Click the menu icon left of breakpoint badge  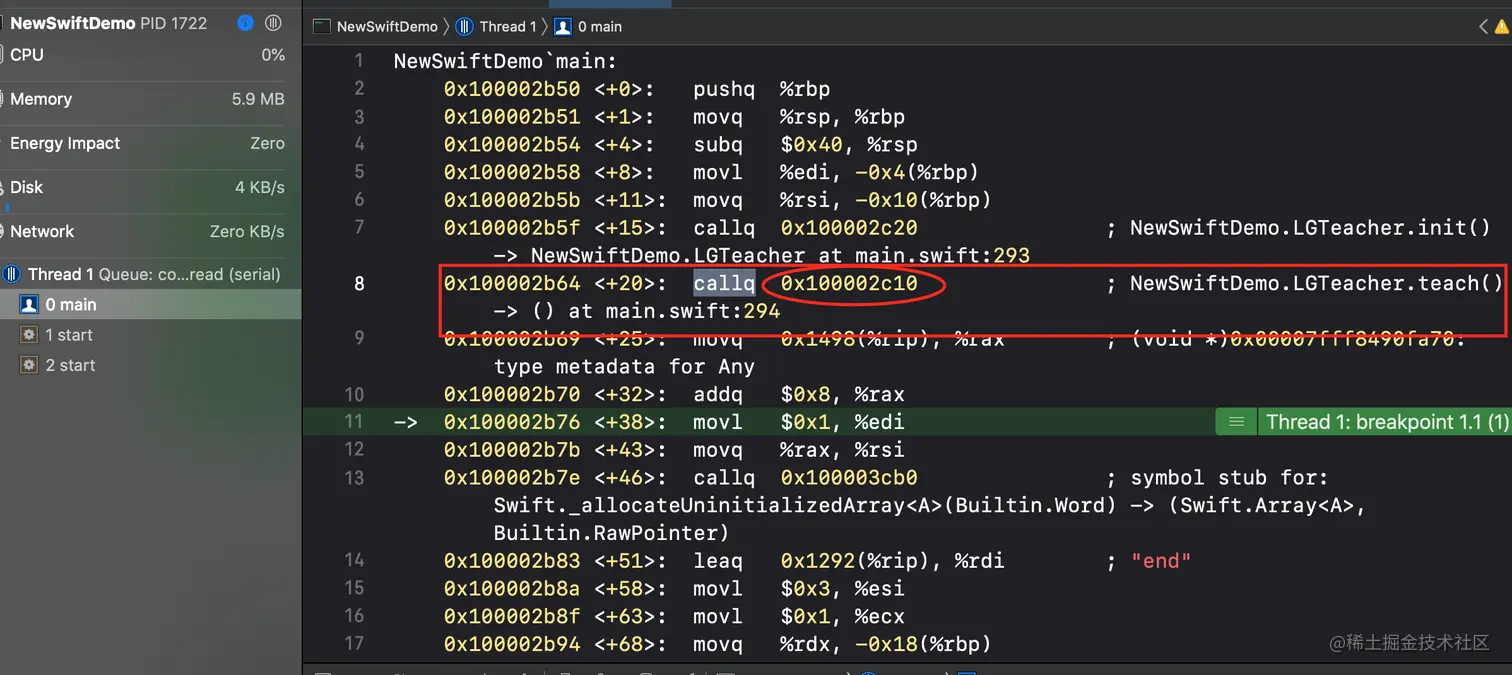click(1236, 422)
